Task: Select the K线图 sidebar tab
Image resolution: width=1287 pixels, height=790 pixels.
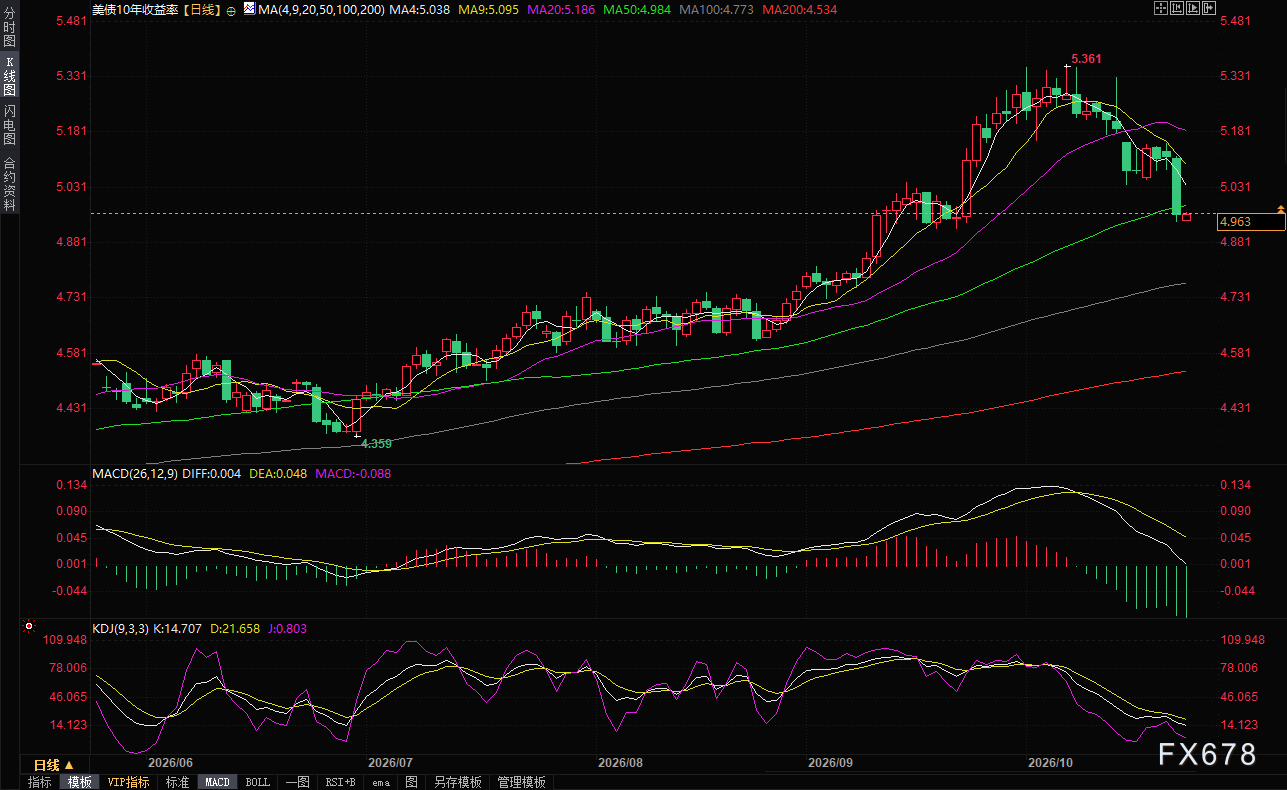Action: click(9, 76)
